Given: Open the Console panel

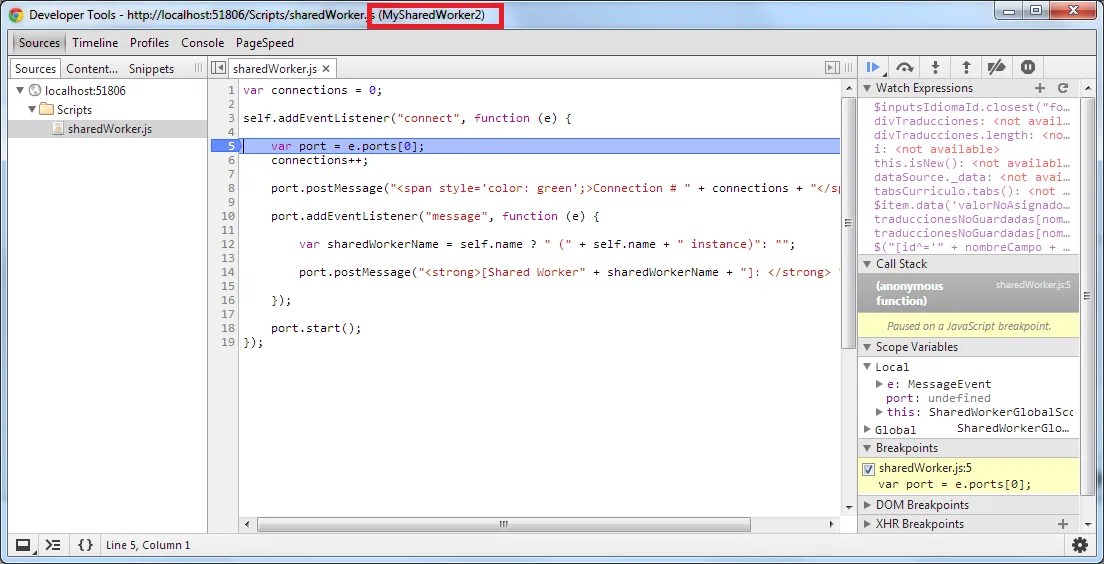Looking at the screenshot, I should (x=202, y=43).
